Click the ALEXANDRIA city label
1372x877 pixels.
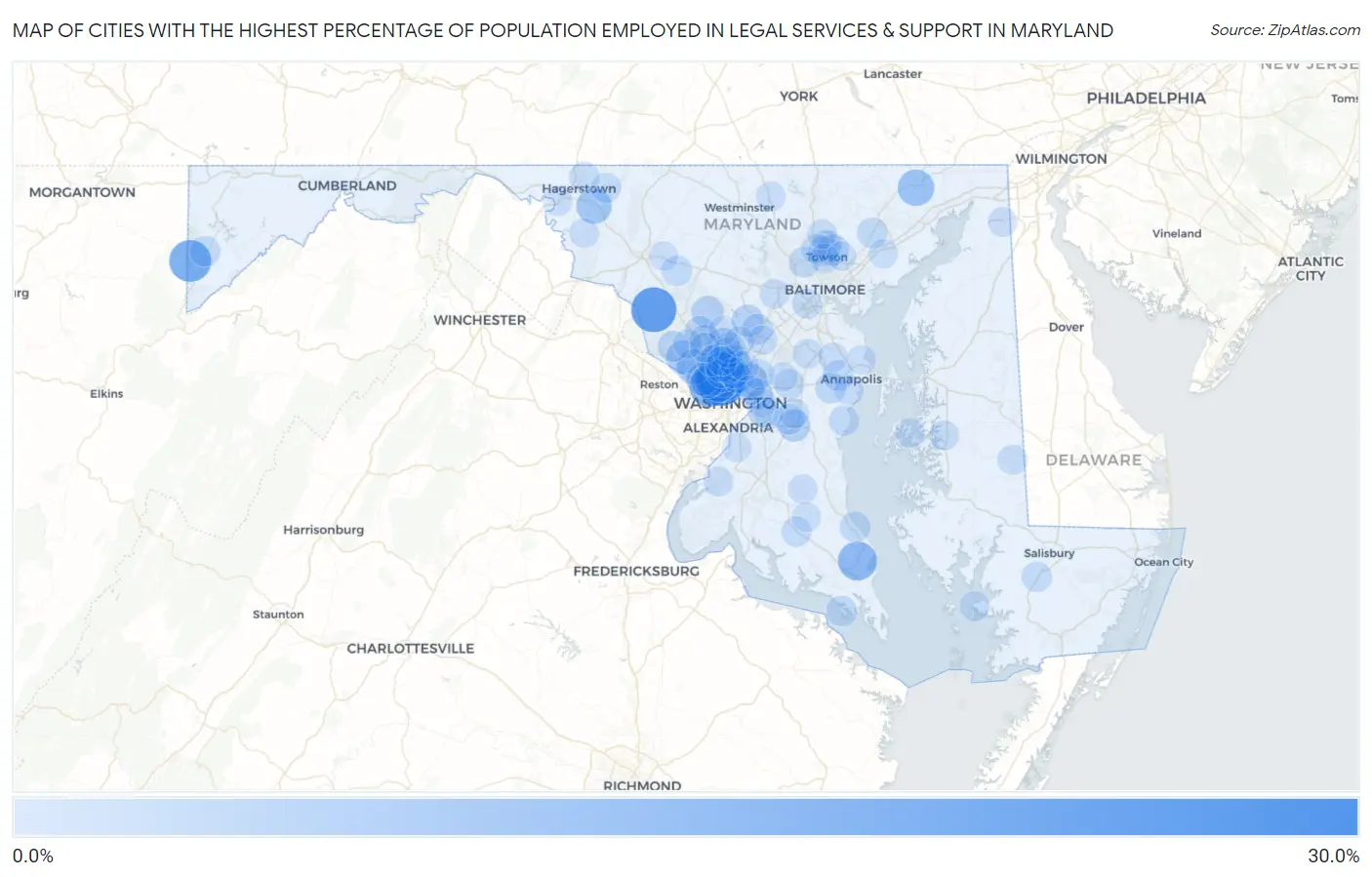coord(728,427)
